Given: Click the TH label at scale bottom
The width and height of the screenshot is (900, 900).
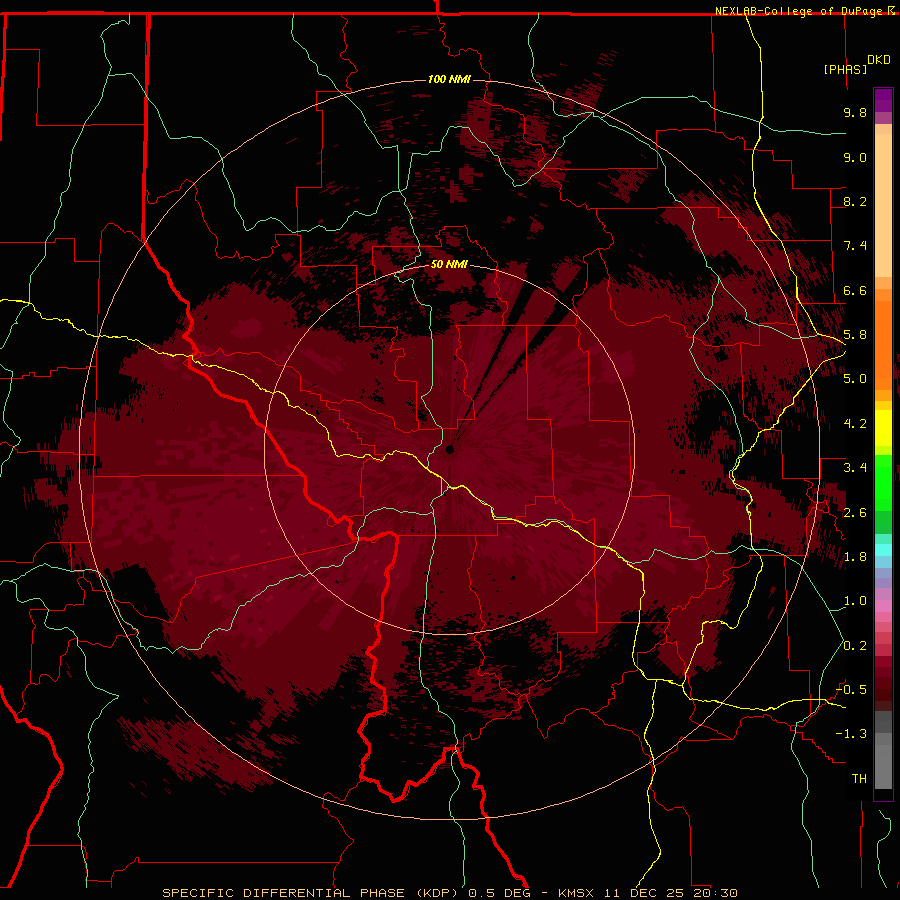Looking at the screenshot, I should pyautogui.click(x=859, y=779).
